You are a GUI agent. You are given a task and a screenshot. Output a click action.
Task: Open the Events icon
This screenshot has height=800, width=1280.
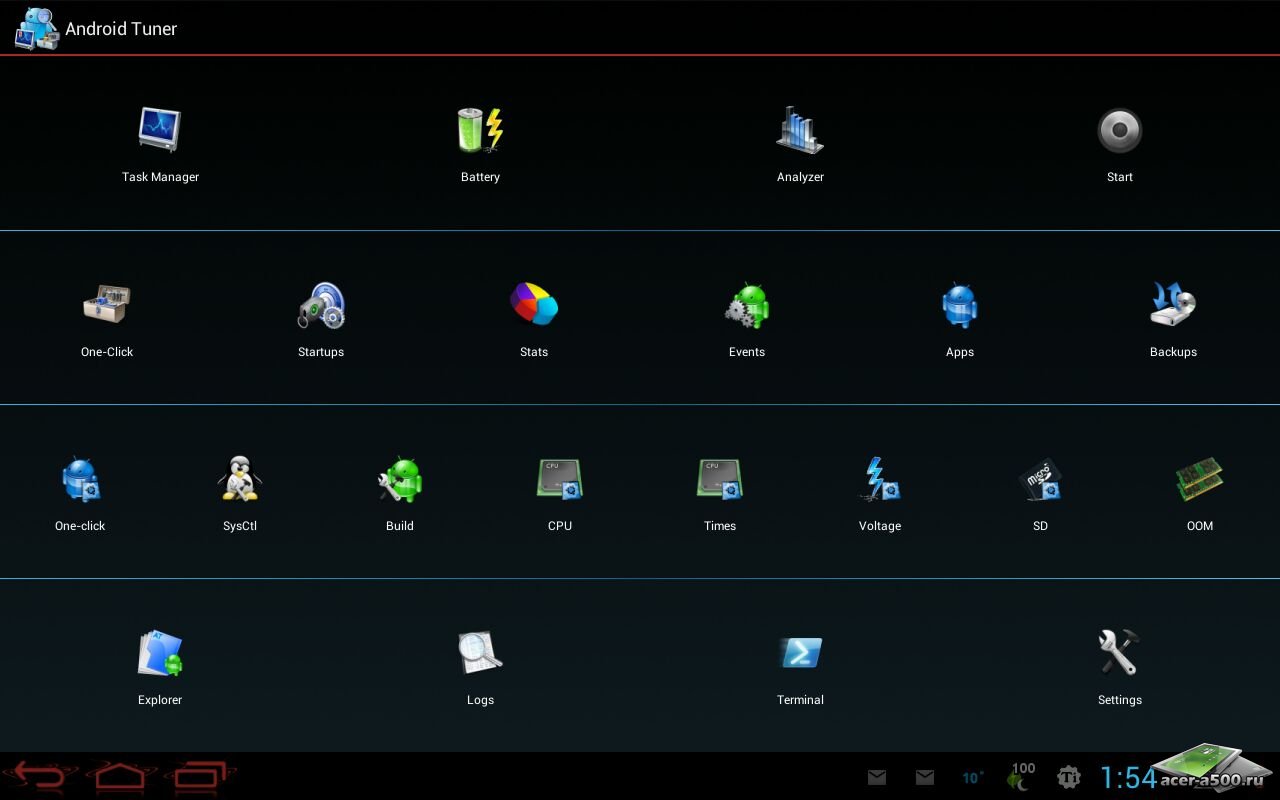click(747, 305)
